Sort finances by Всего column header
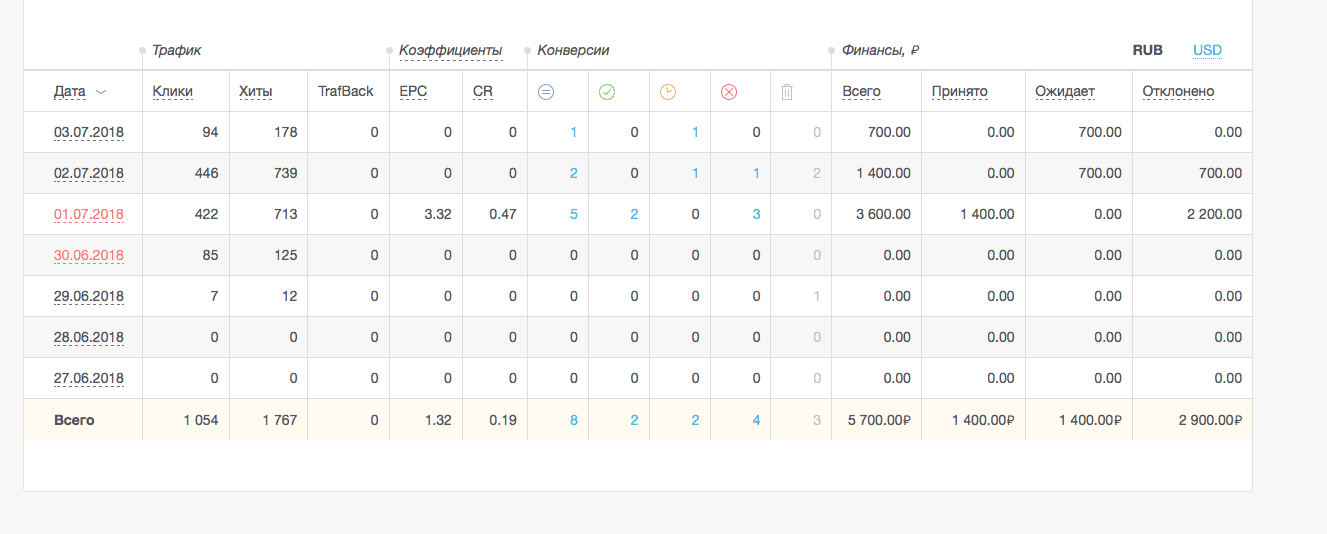Viewport: 1327px width, 534px height. [861, 92]
